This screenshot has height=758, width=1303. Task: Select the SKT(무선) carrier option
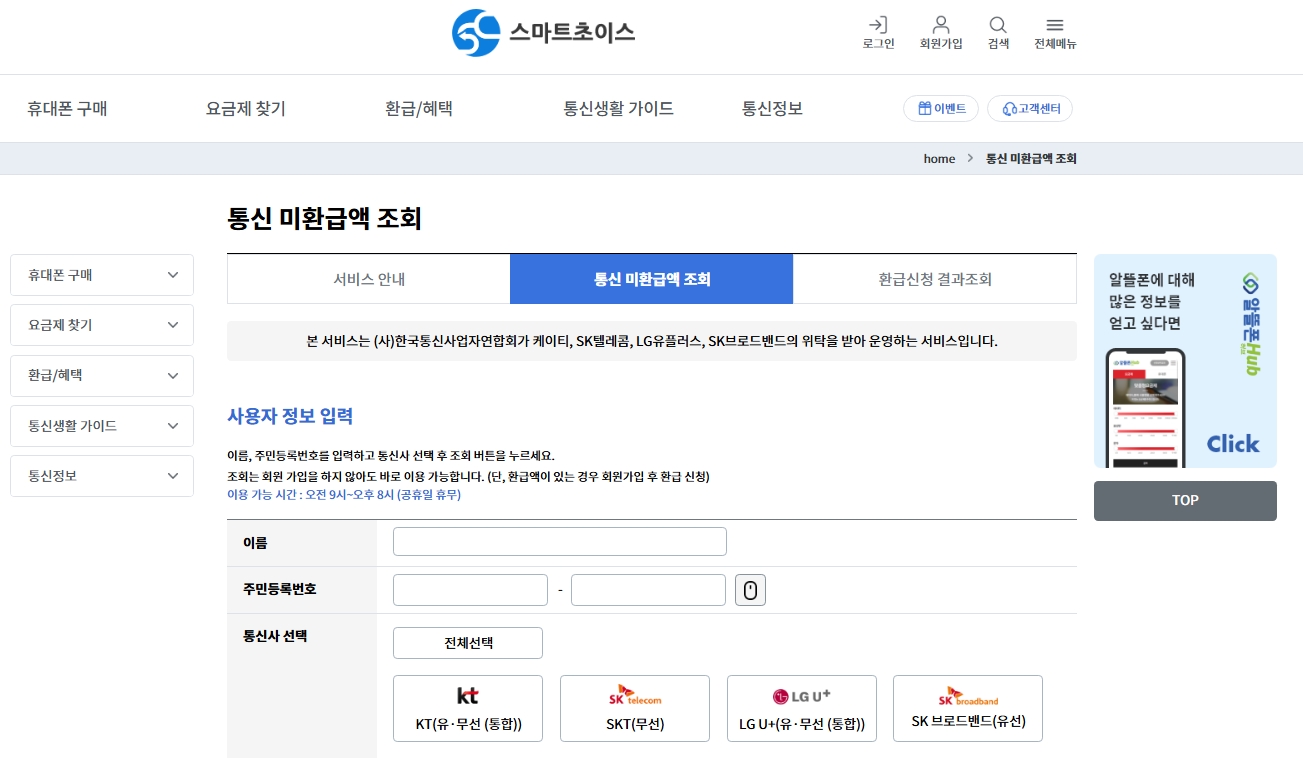click(634, 708)
